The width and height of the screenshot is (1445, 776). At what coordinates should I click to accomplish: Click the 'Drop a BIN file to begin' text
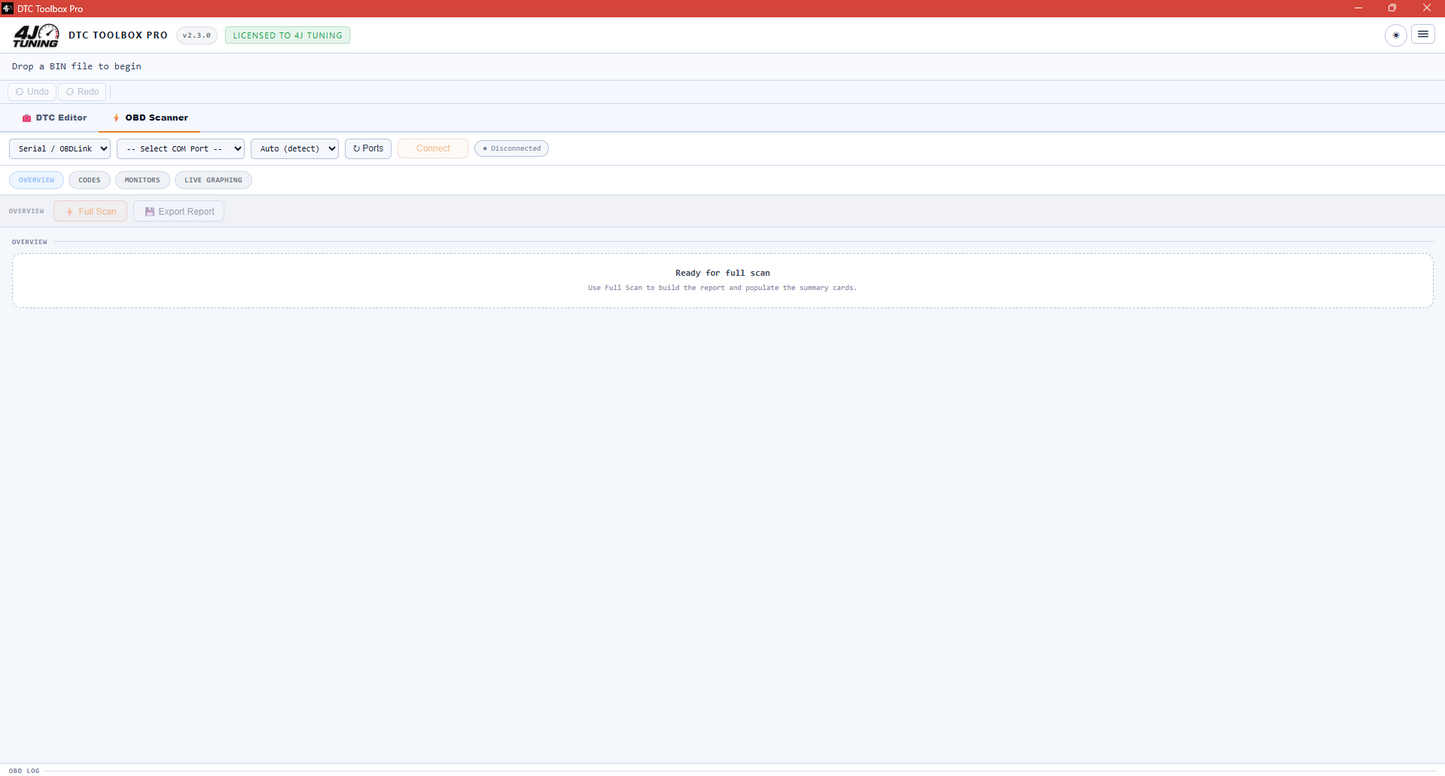(77, 66)
